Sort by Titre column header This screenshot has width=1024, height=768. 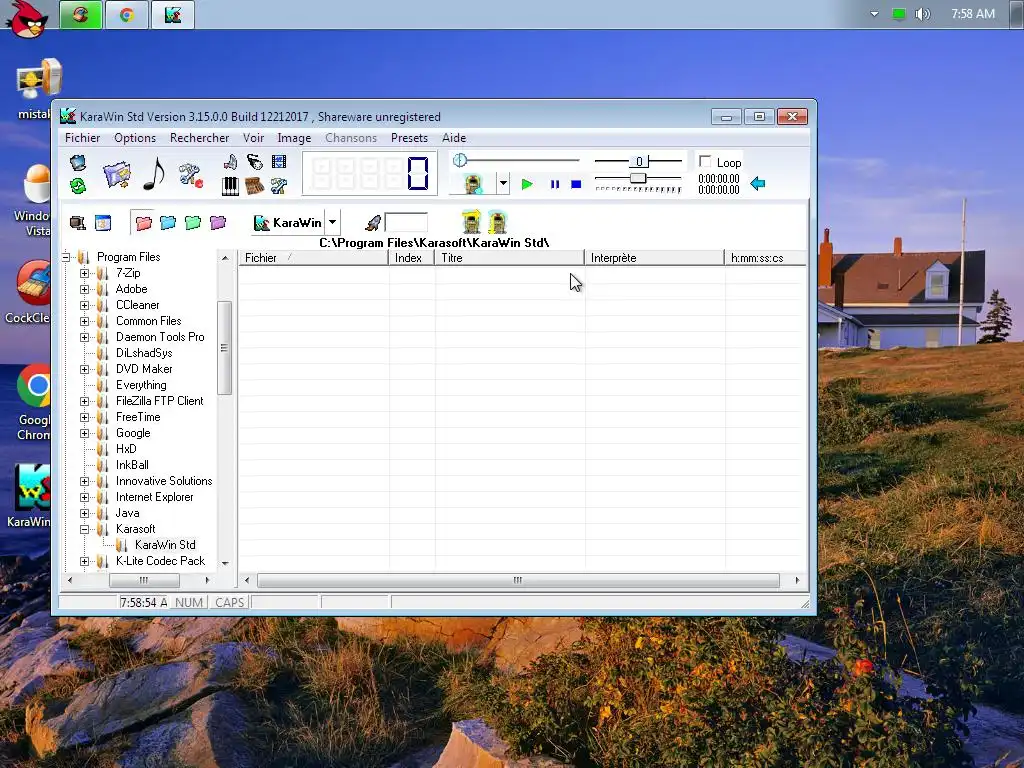[x=509, y=258]
